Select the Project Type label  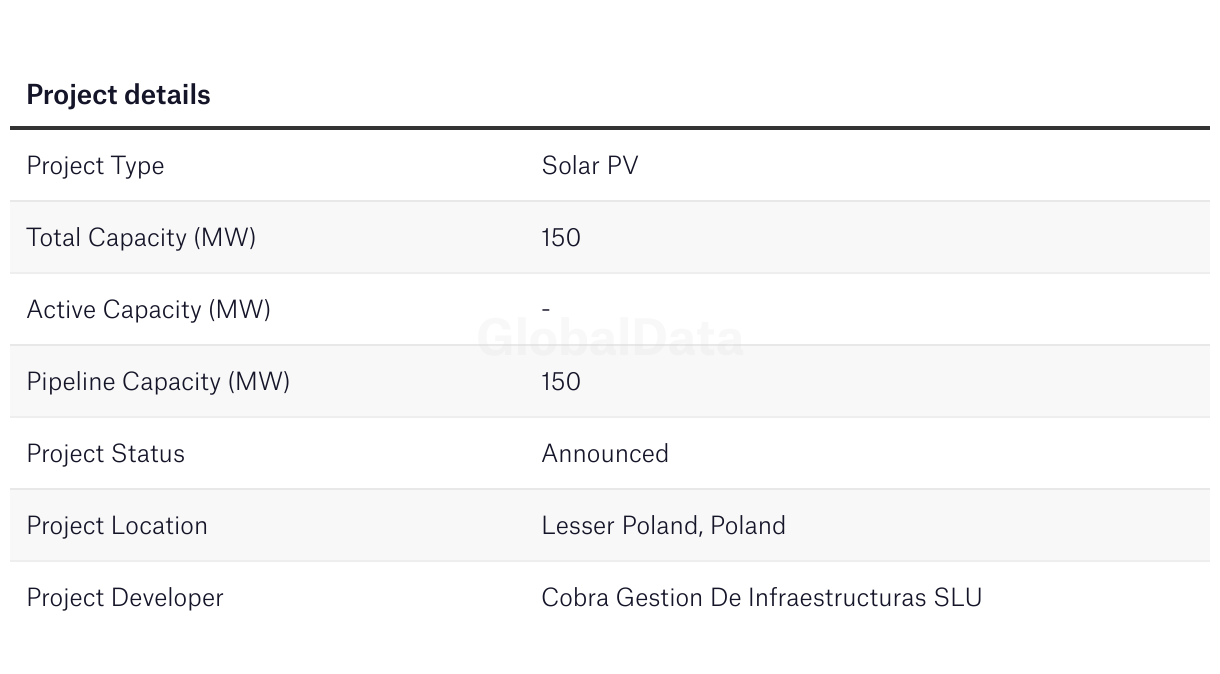pyautogui.click(x=95, y=166)
